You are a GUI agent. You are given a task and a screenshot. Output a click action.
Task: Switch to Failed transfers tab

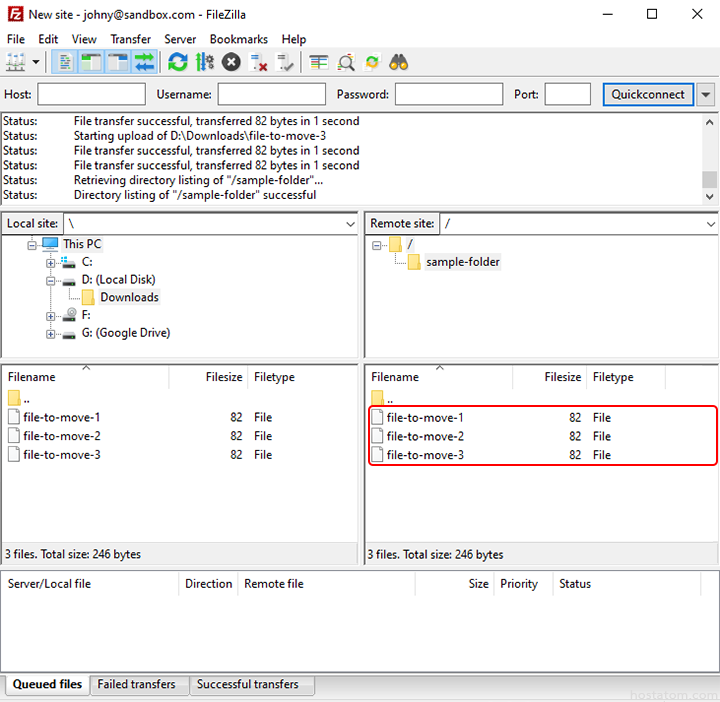coord(136,685)
